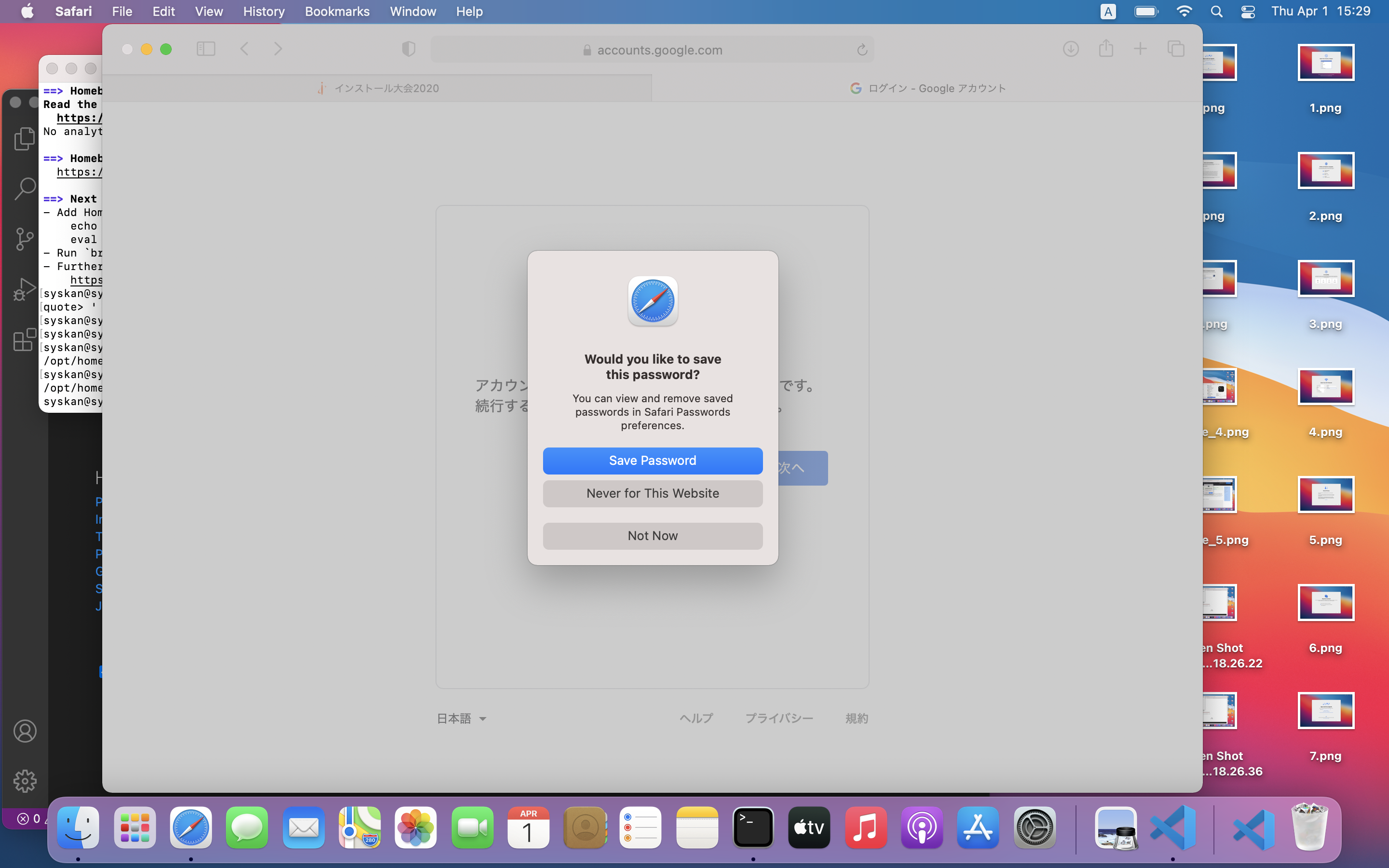This screenshot has height=868, width=1389.
Task: Open the History menu
Action: [263, 12]
